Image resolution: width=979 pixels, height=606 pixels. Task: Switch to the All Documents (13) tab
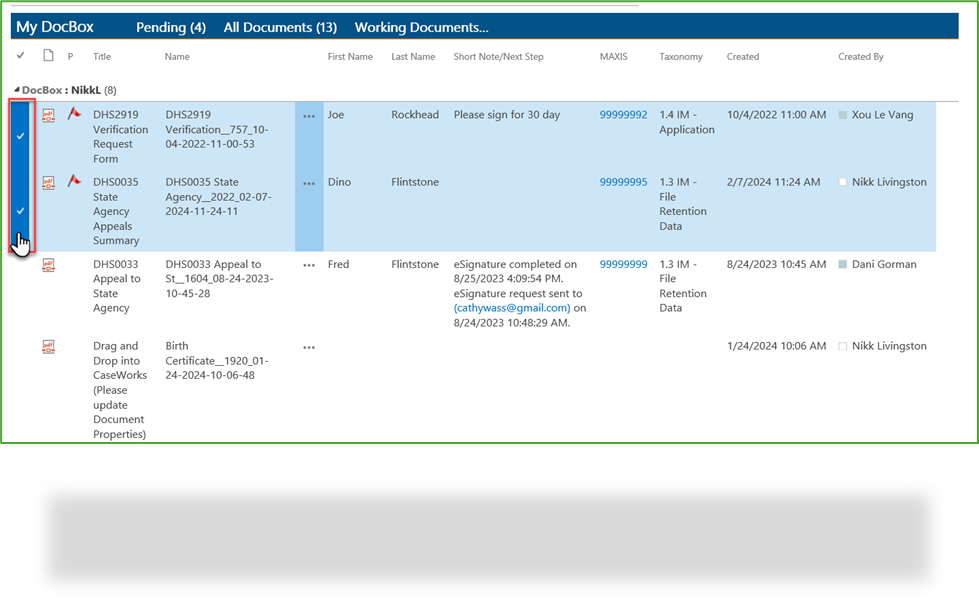(x=279, y=27)
